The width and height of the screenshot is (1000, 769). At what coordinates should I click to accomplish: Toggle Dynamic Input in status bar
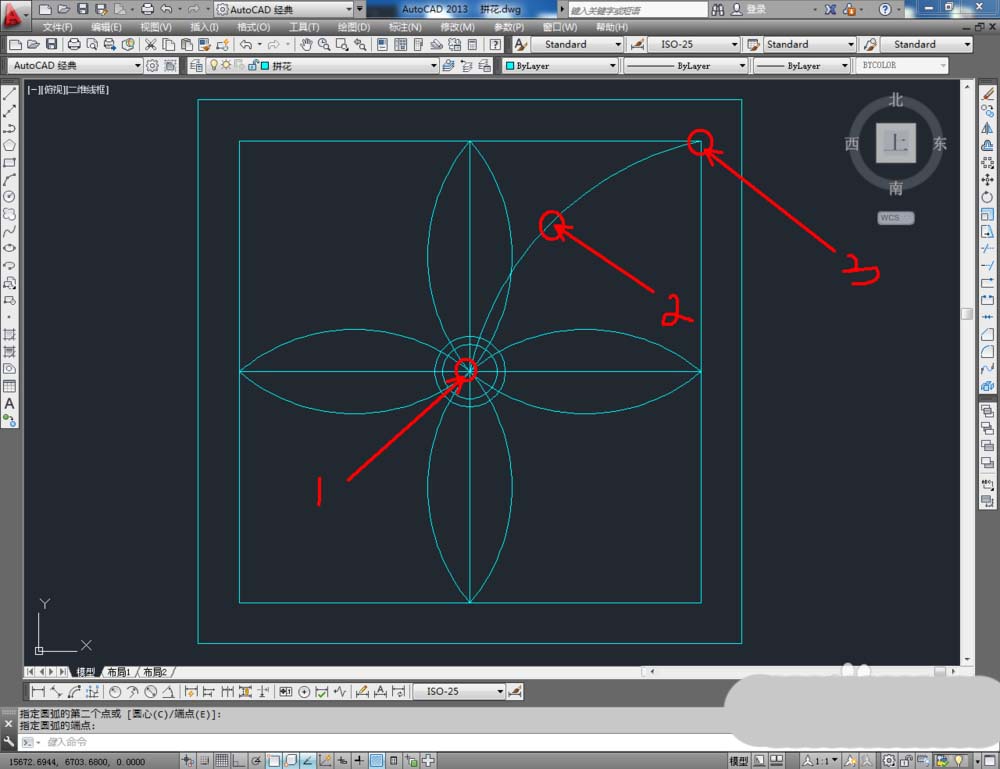pyautogui.click(x=342, y=761)
